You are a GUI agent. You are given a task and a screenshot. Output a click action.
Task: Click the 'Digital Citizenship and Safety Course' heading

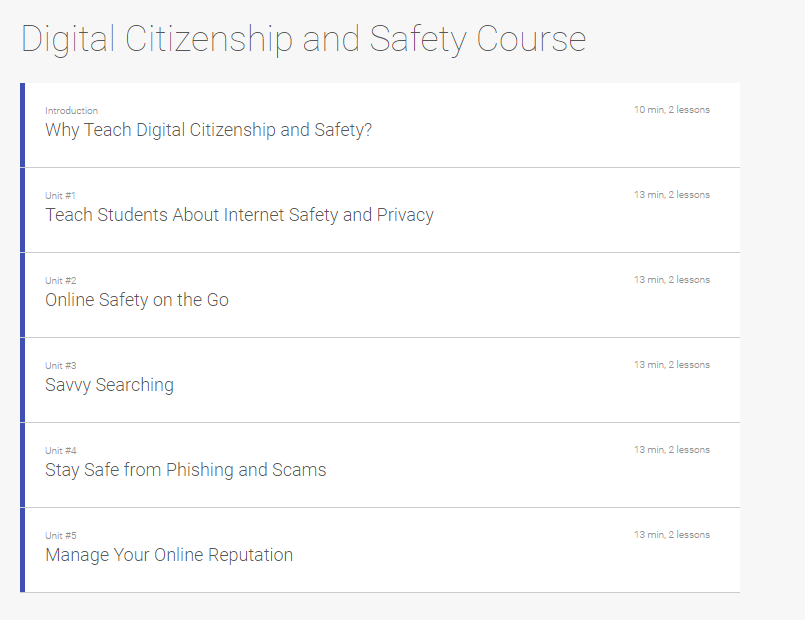point(303,39)
